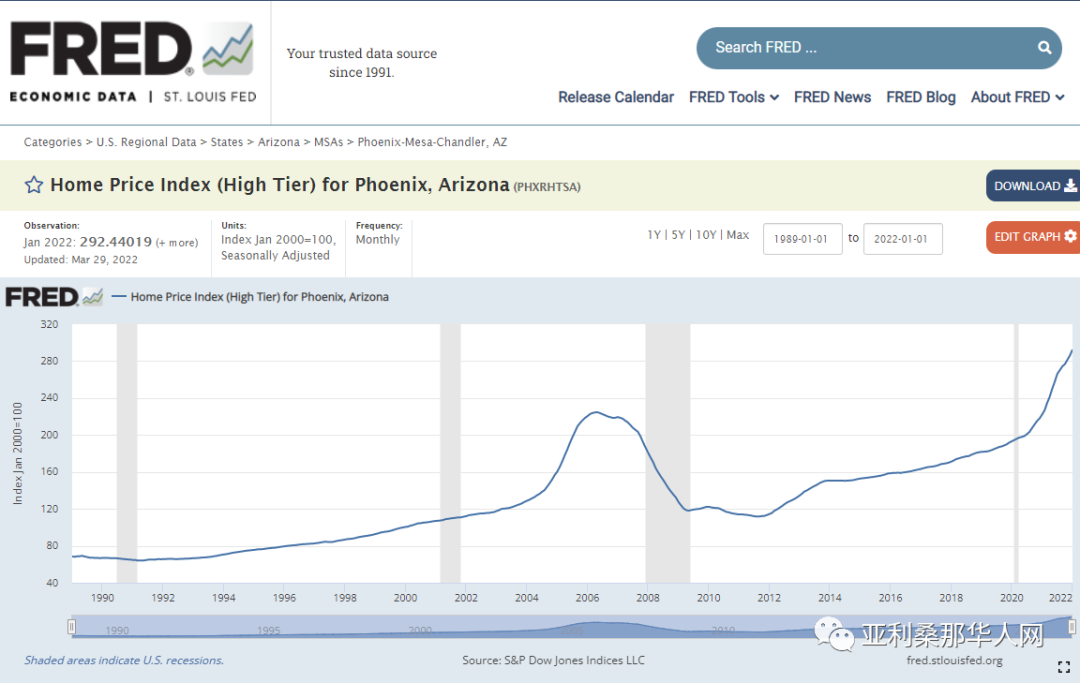Click the fullscreen icon below the chart
1080x683 pixels.
(1063, 666)
